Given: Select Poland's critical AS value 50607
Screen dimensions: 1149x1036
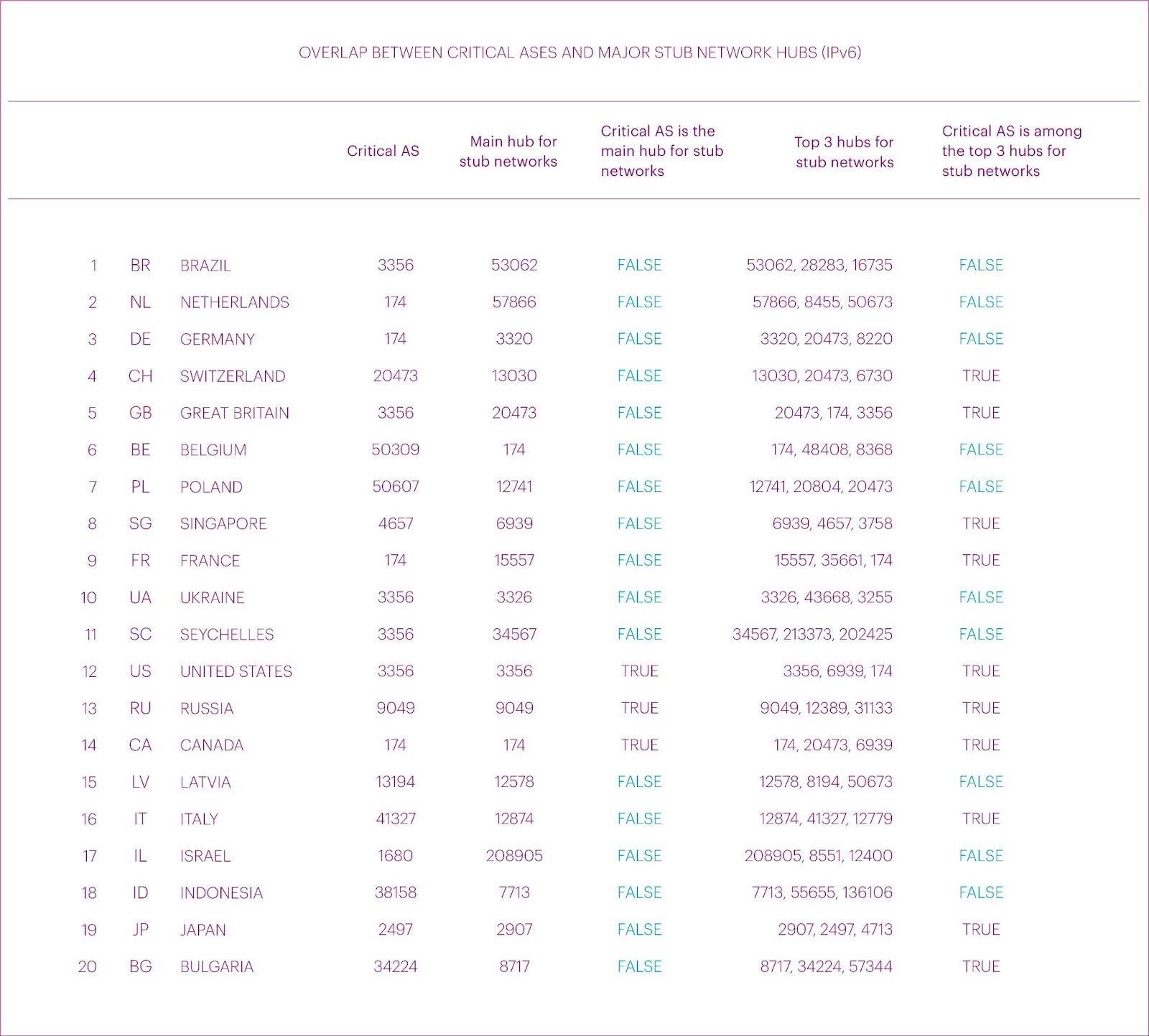Looking at the screenshot, I should pyautogui.click(x=396, y=487).
